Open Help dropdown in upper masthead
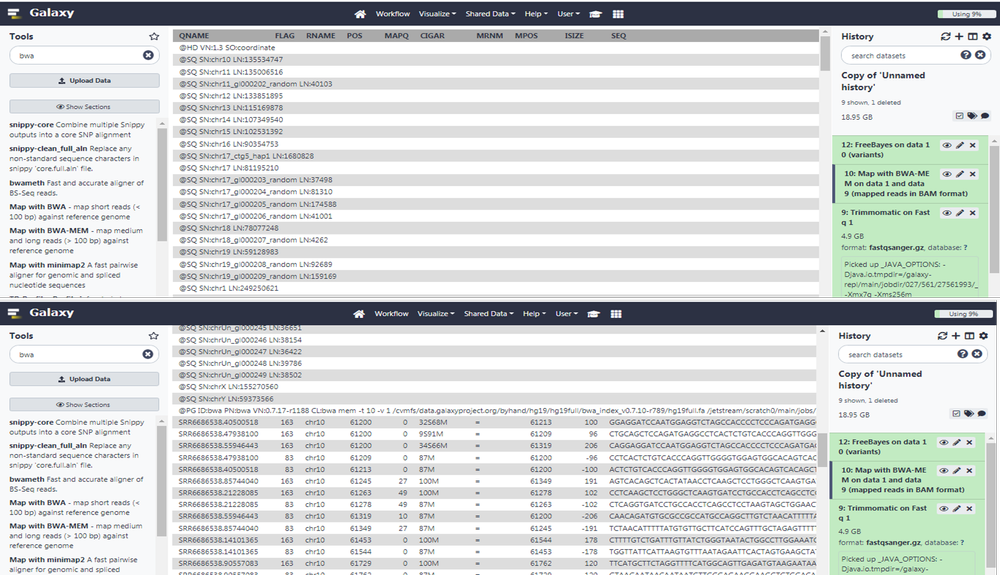This screenshot has width=1000, height=575. tap(536, 14)
